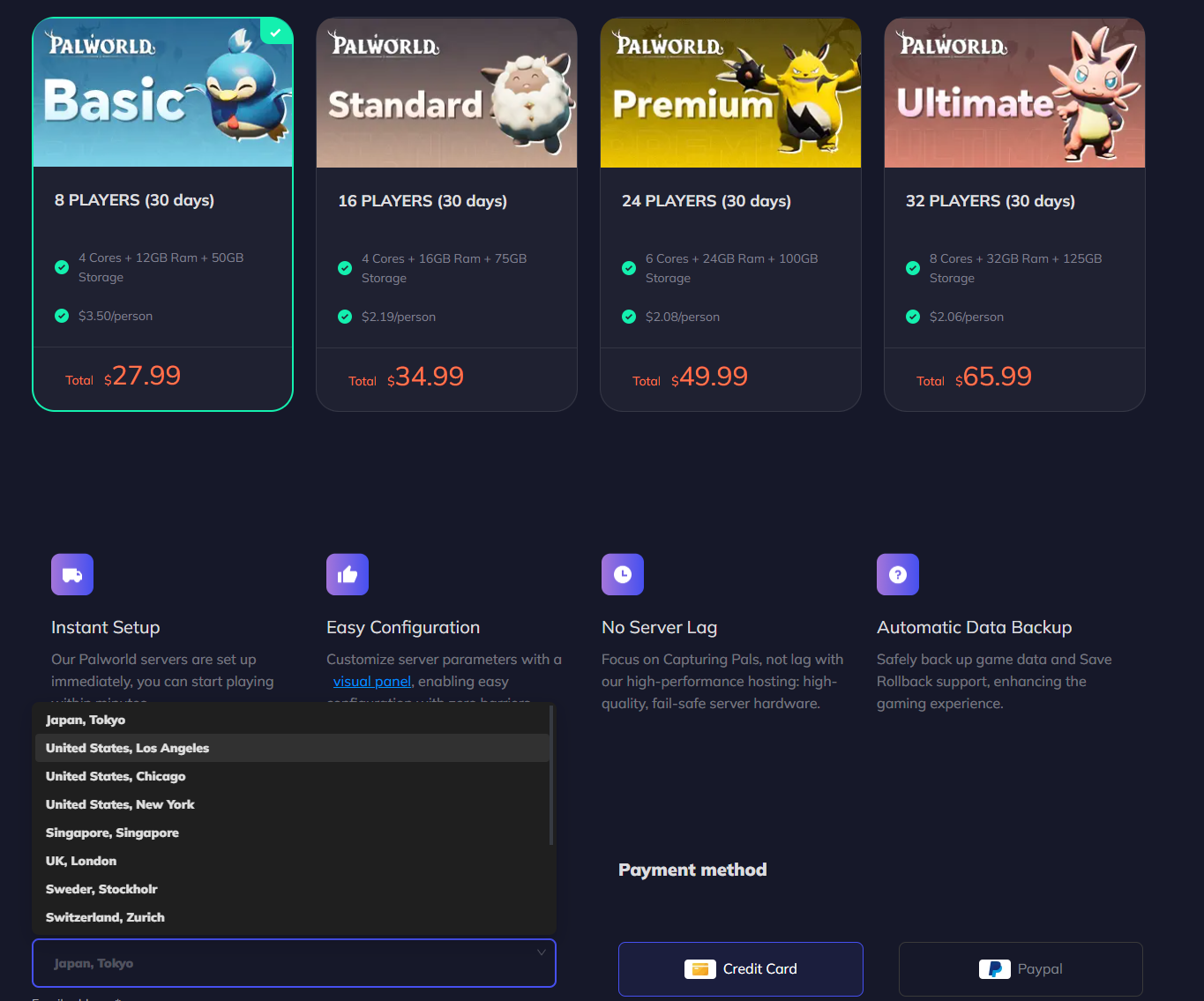
Task: Select Singapore, Singapore server location
Action: (x=292, y=833)
